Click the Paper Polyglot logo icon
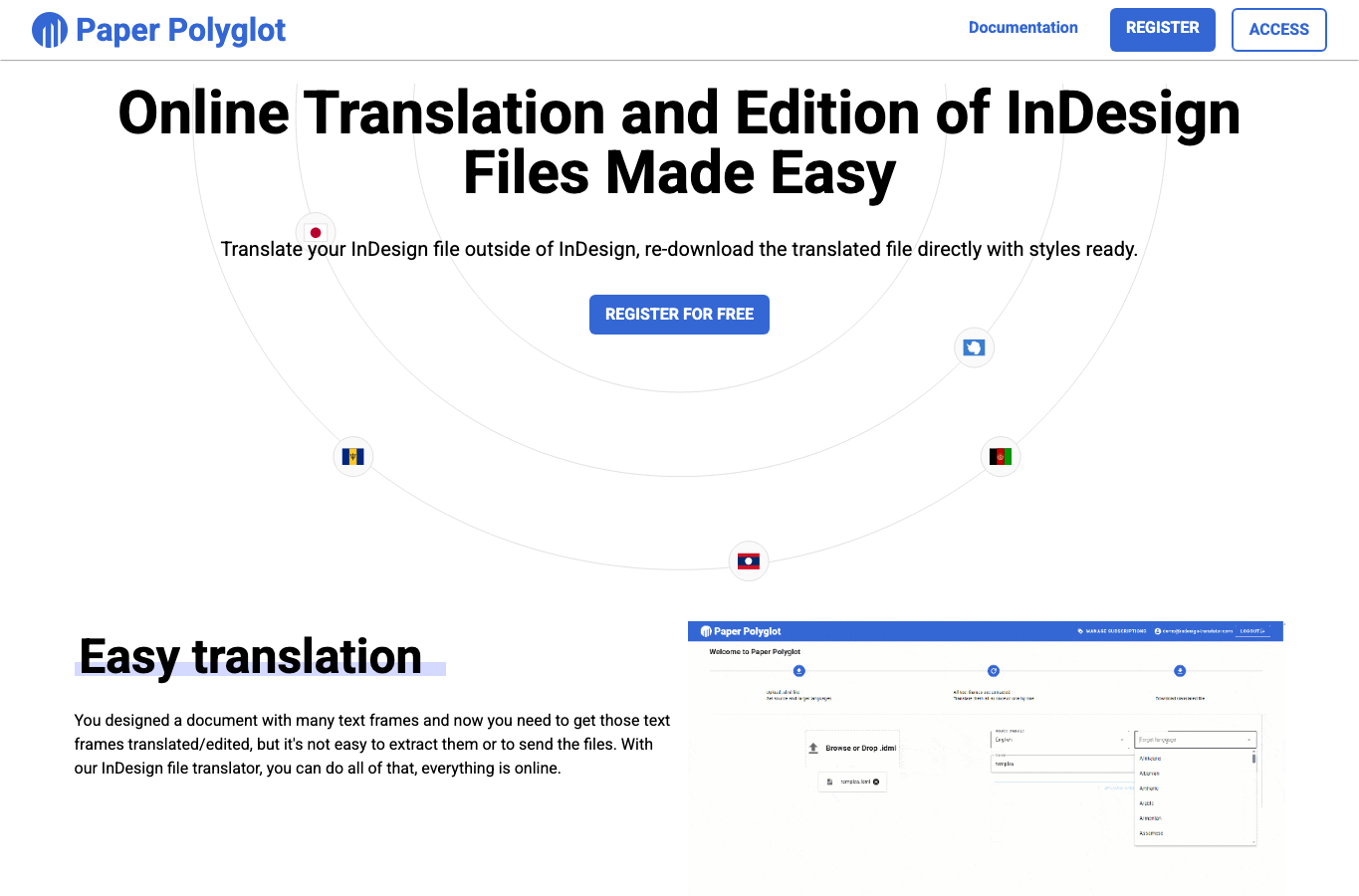1359x896 pixels. pos(50,30)
